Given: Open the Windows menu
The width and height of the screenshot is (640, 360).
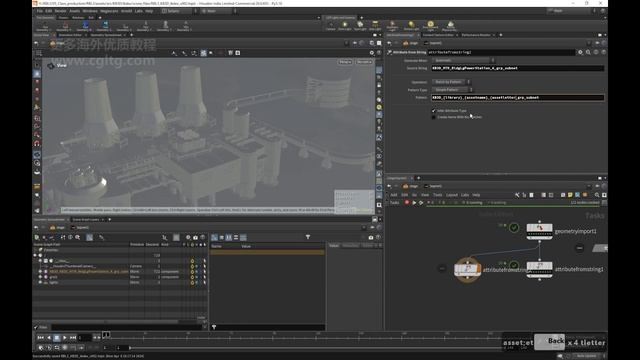Looking at the screenshot, I should click(x=90, y=11).
